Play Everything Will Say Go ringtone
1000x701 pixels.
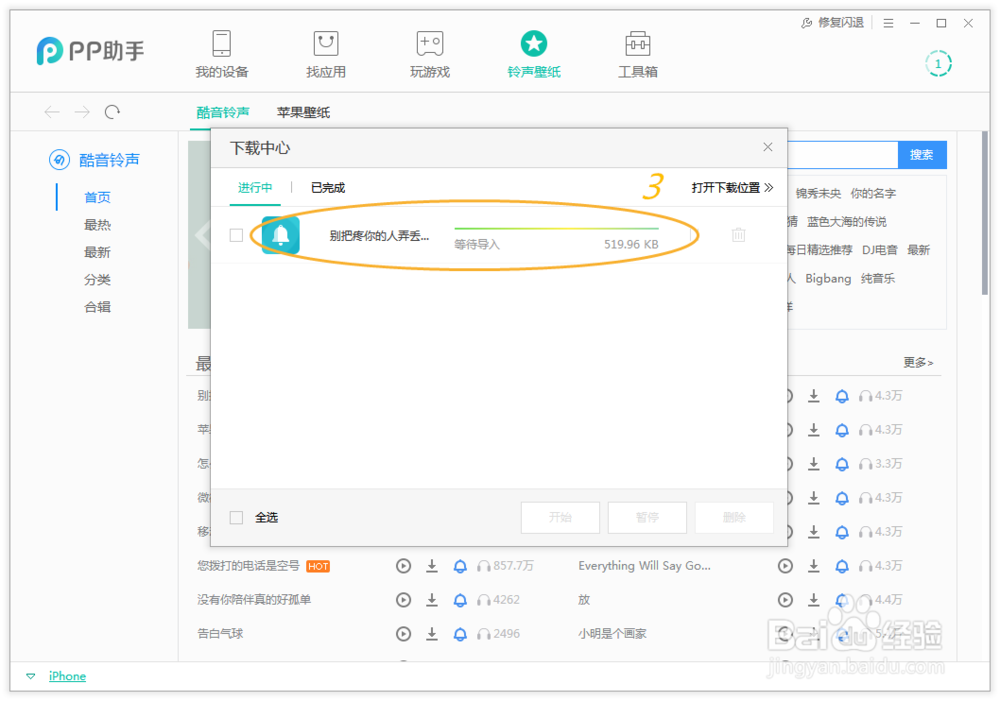[785, 566]
